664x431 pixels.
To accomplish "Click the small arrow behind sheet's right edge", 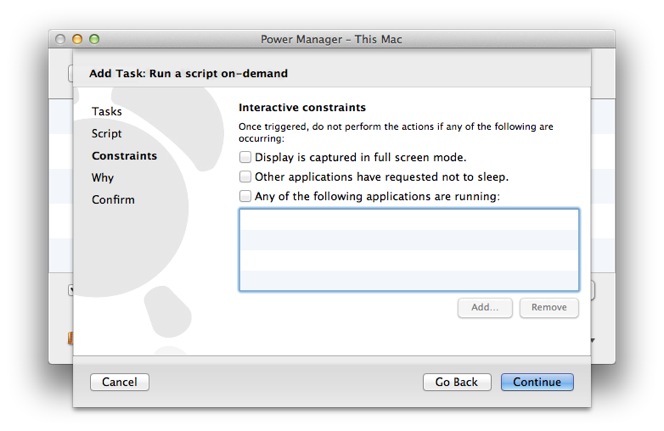I will click(x=593, y=340).
